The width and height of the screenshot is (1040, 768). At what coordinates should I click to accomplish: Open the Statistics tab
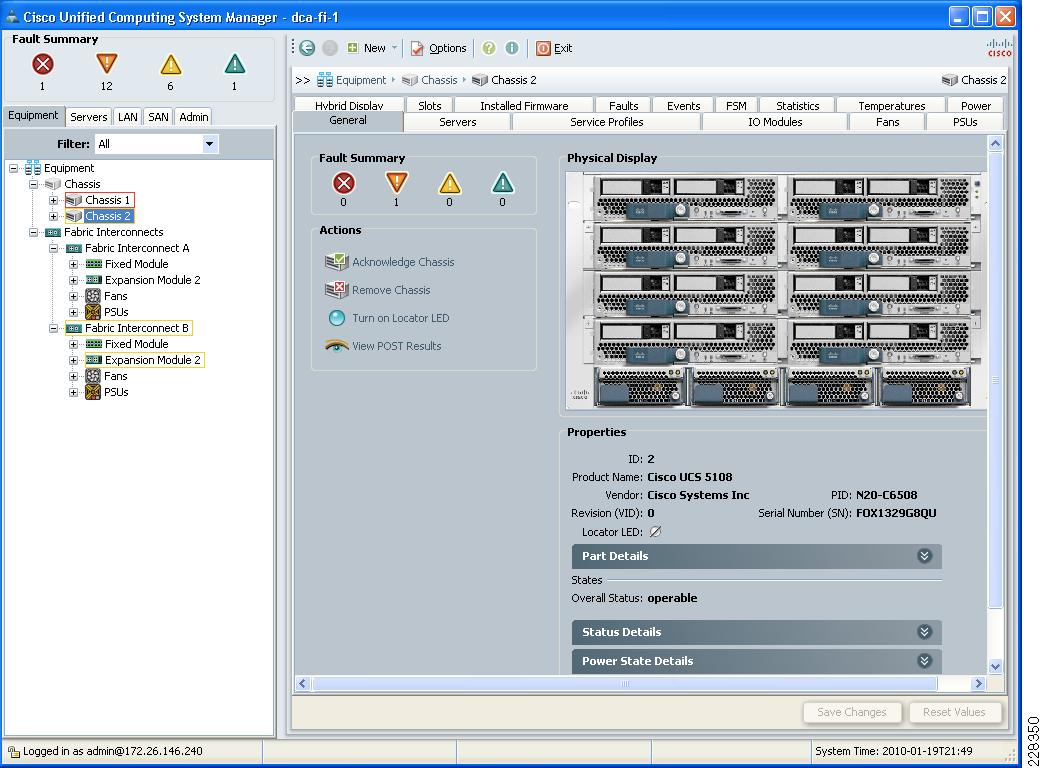click(797, 105)
